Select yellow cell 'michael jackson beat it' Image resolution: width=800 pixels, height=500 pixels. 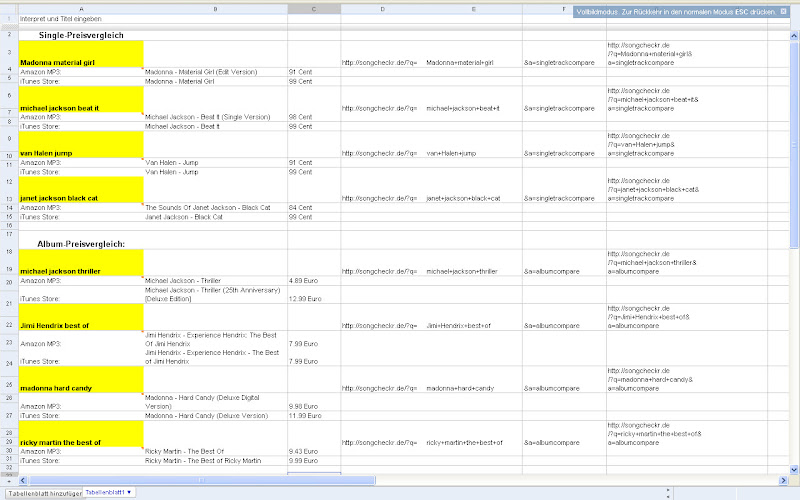(x=81, y=99)
